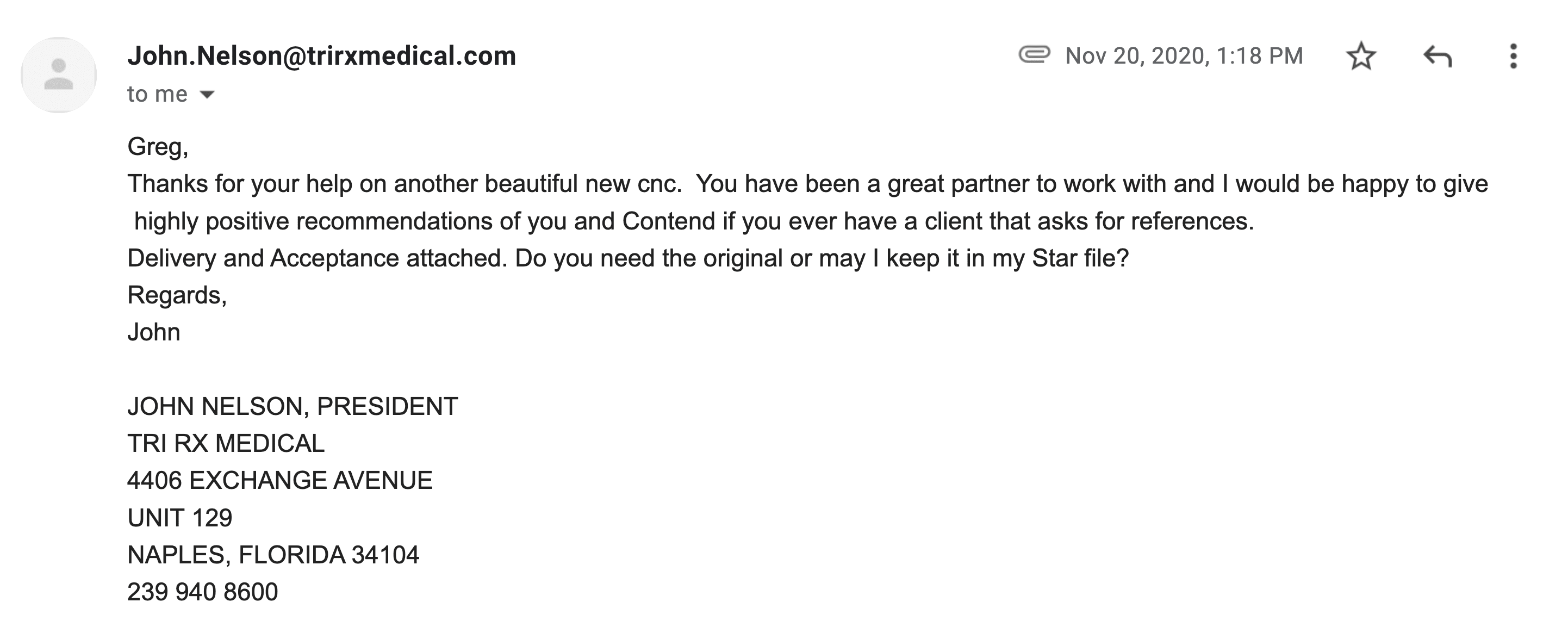1568x633 pixels.
Task: Click the "JOHN NELSON, PRESIDENT" signature line
Action: tap(293, 406)
